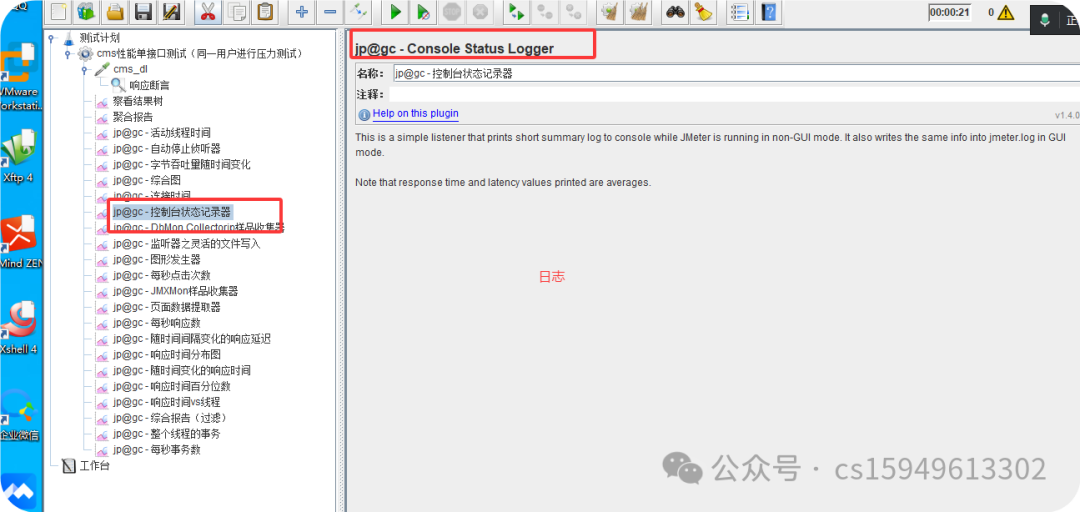1080x512 pixels.
Task: Click the Clear All double-broom icon
Action: [x=638, y=11]
